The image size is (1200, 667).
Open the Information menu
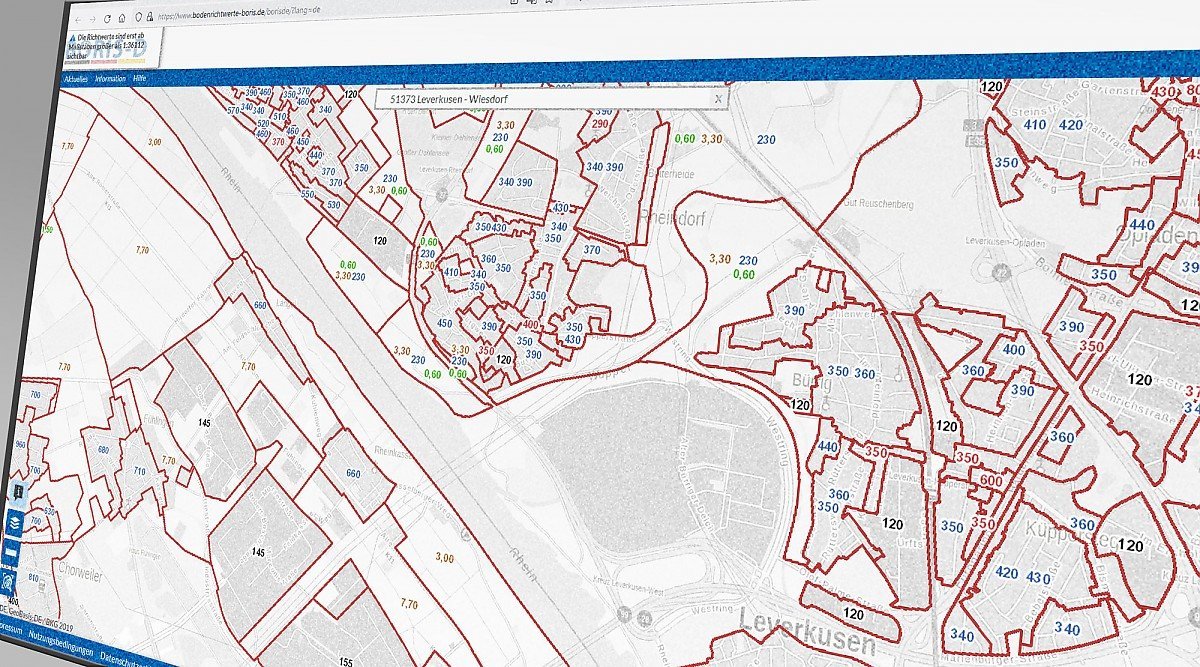tap(110, 77)
